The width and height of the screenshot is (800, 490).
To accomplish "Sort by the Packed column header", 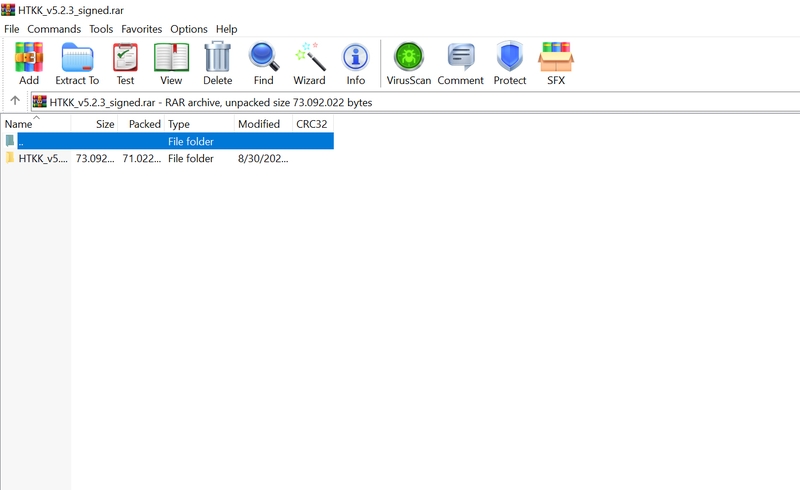I will click(141, 124).
